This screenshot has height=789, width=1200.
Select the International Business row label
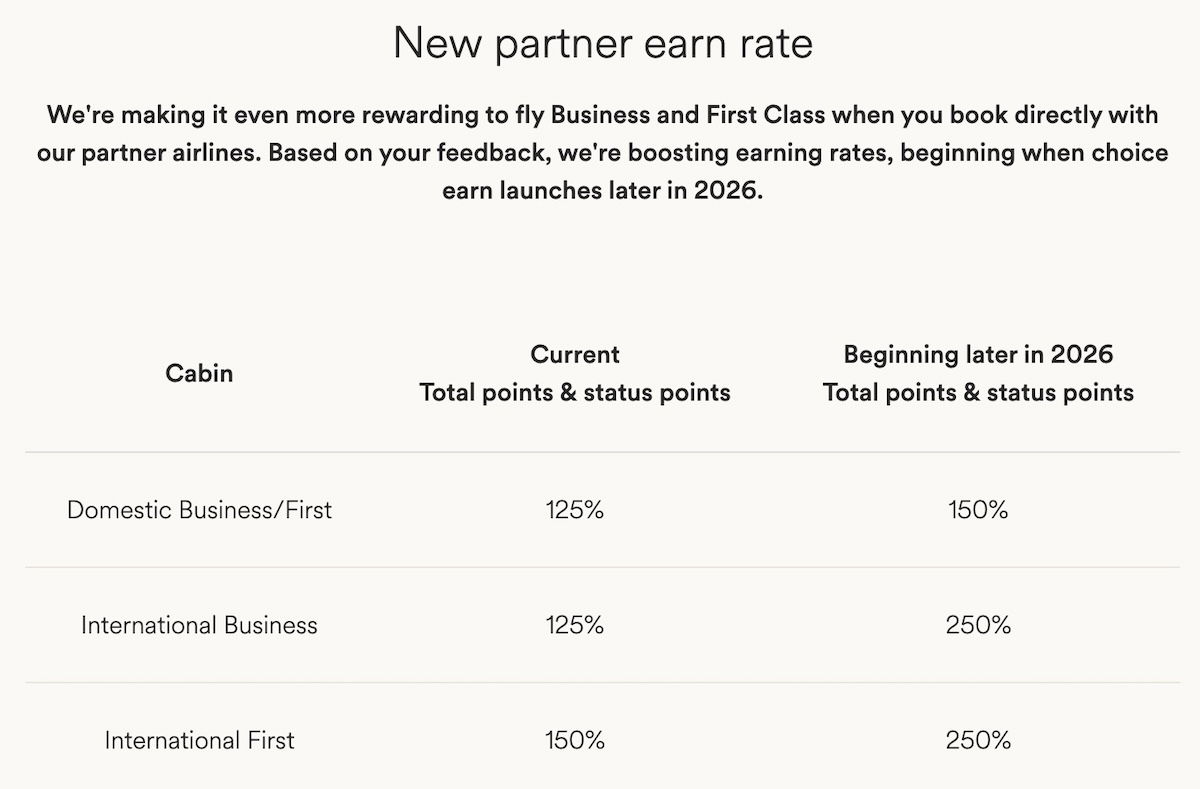click(199, 625)
